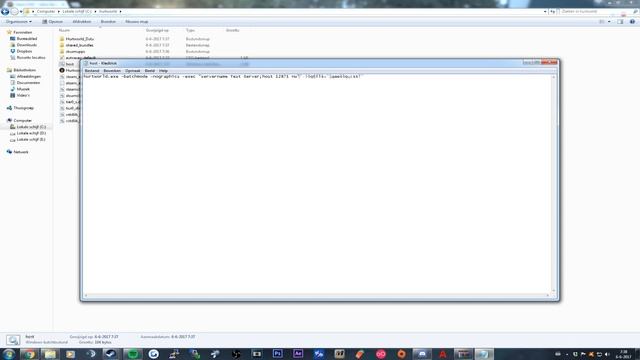The image size is (640, 360).
Task: Open the recent locations dropdown beside Forward
Action: 21,12
